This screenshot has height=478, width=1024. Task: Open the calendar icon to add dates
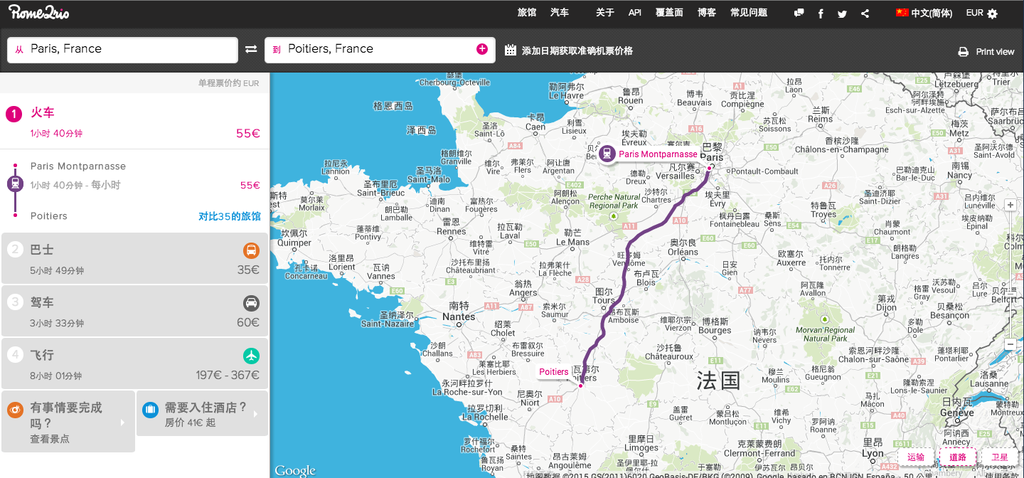511,50
